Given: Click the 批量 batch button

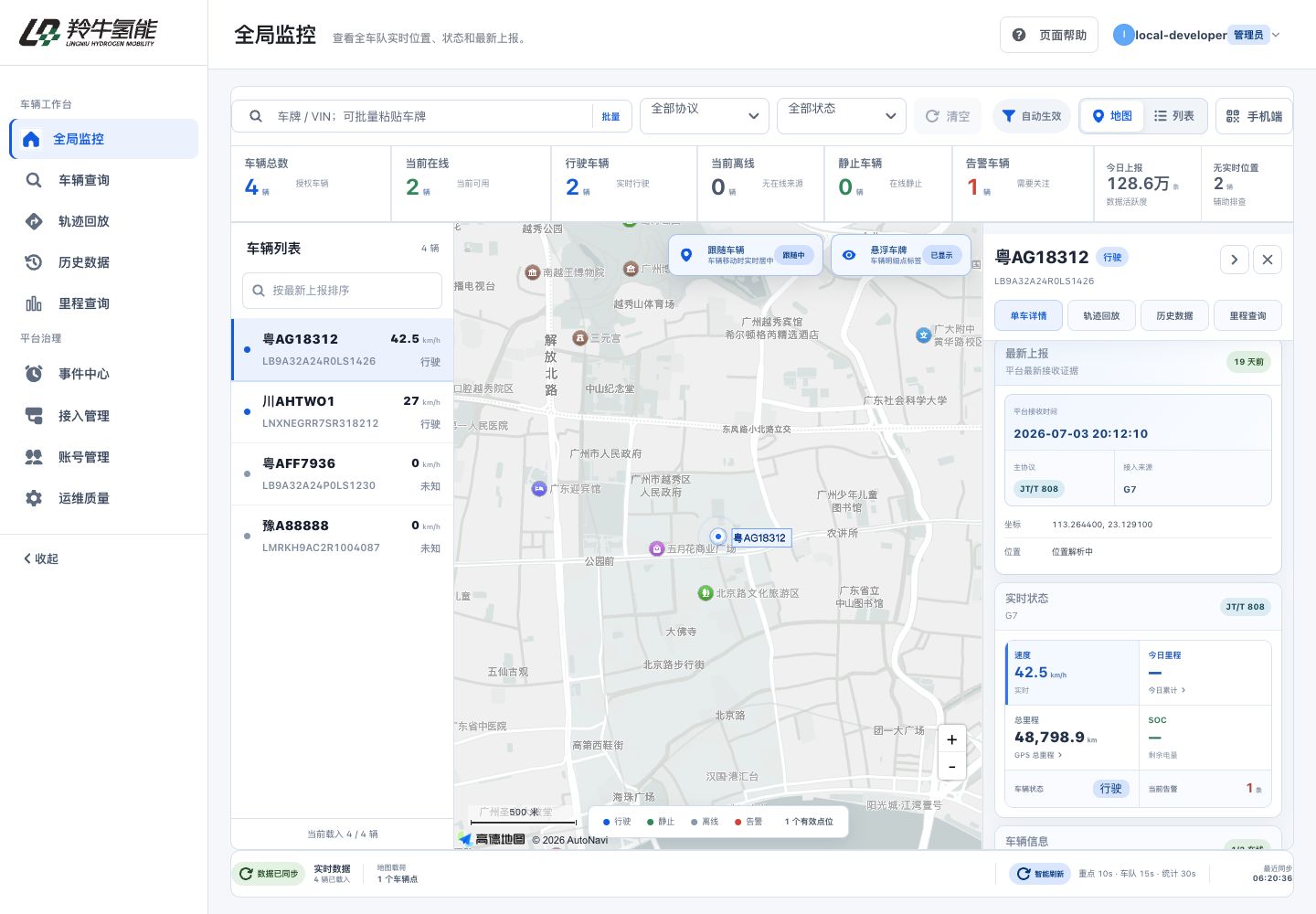Looking at the screenshot, I should [610, 116].
